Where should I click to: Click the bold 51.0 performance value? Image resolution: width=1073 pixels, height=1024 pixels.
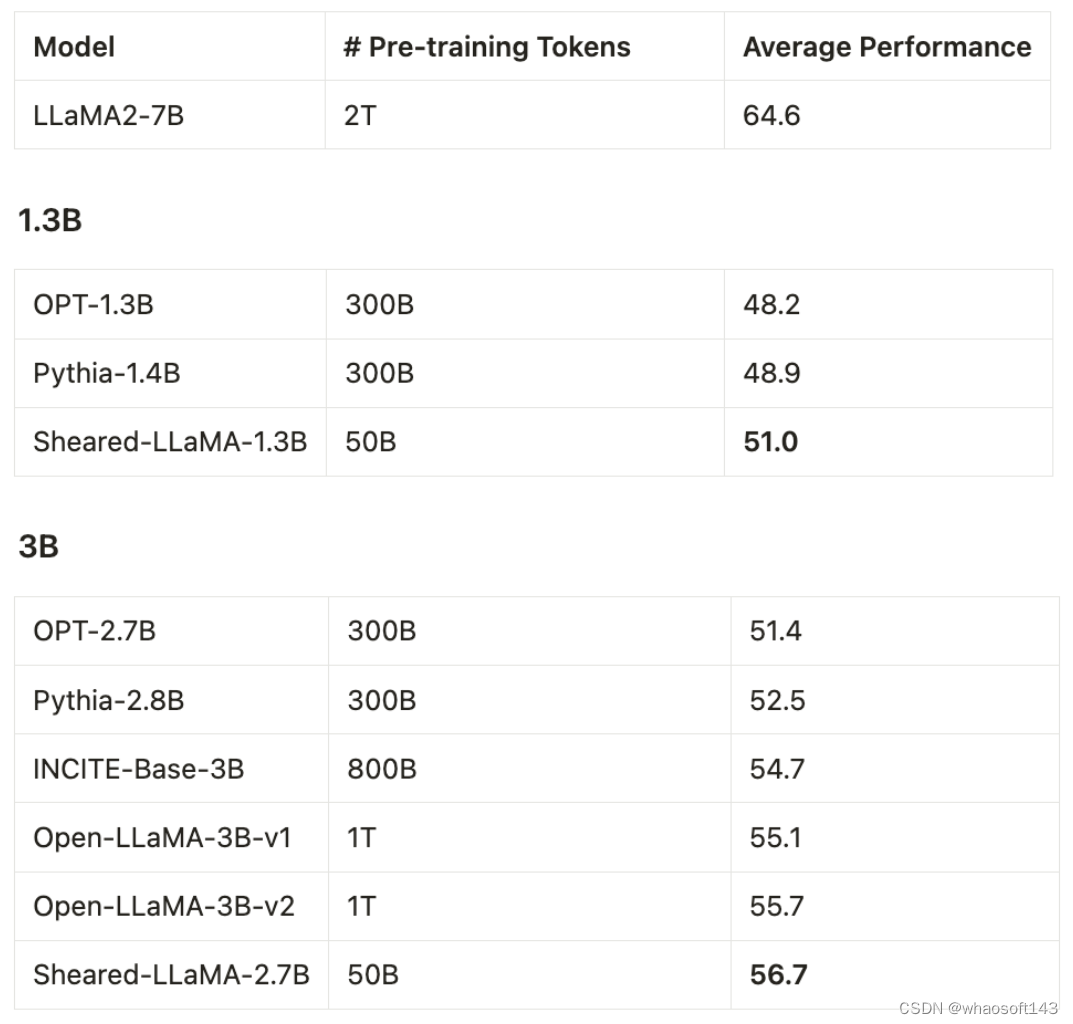[x=771, y=442]
